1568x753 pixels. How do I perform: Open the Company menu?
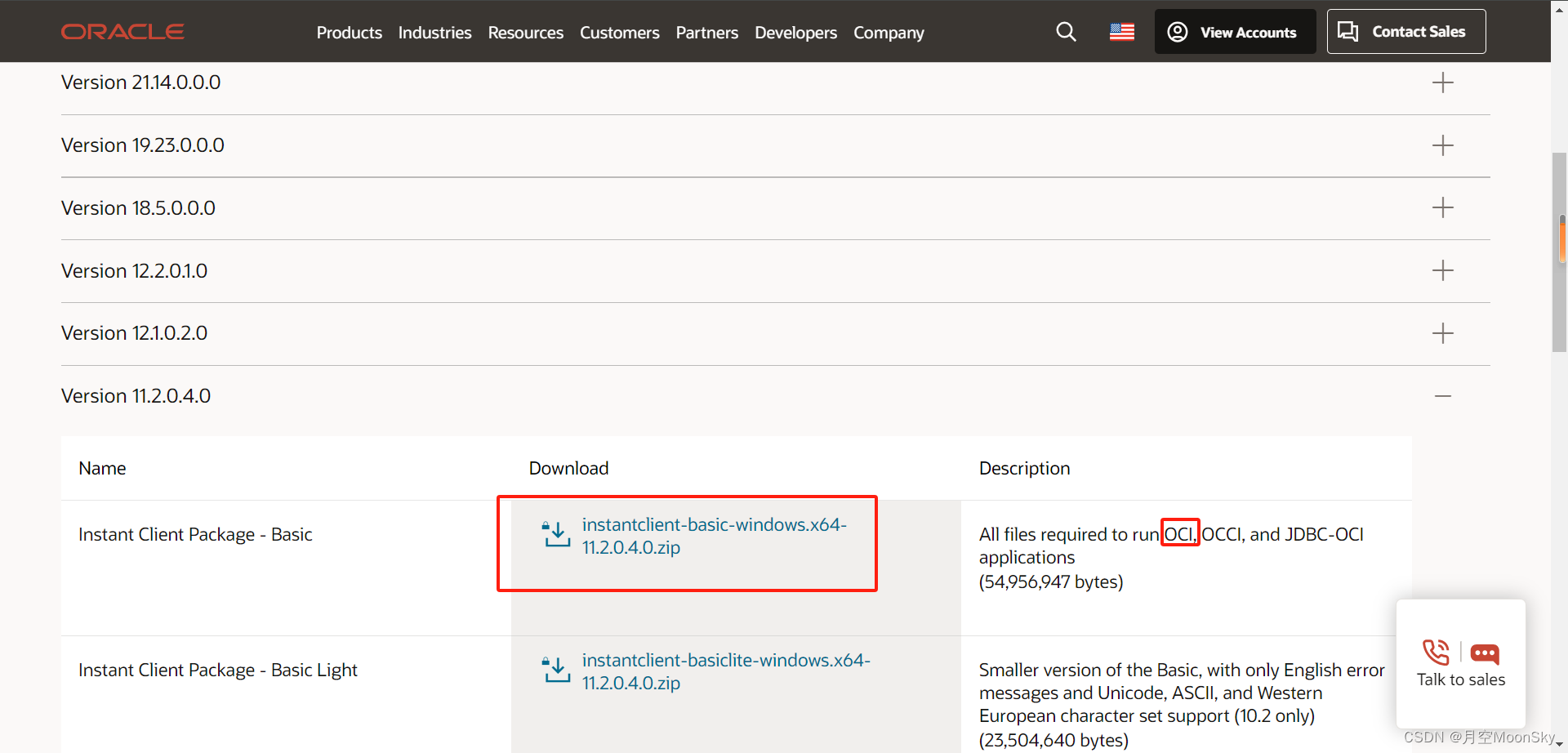(889, 33)
